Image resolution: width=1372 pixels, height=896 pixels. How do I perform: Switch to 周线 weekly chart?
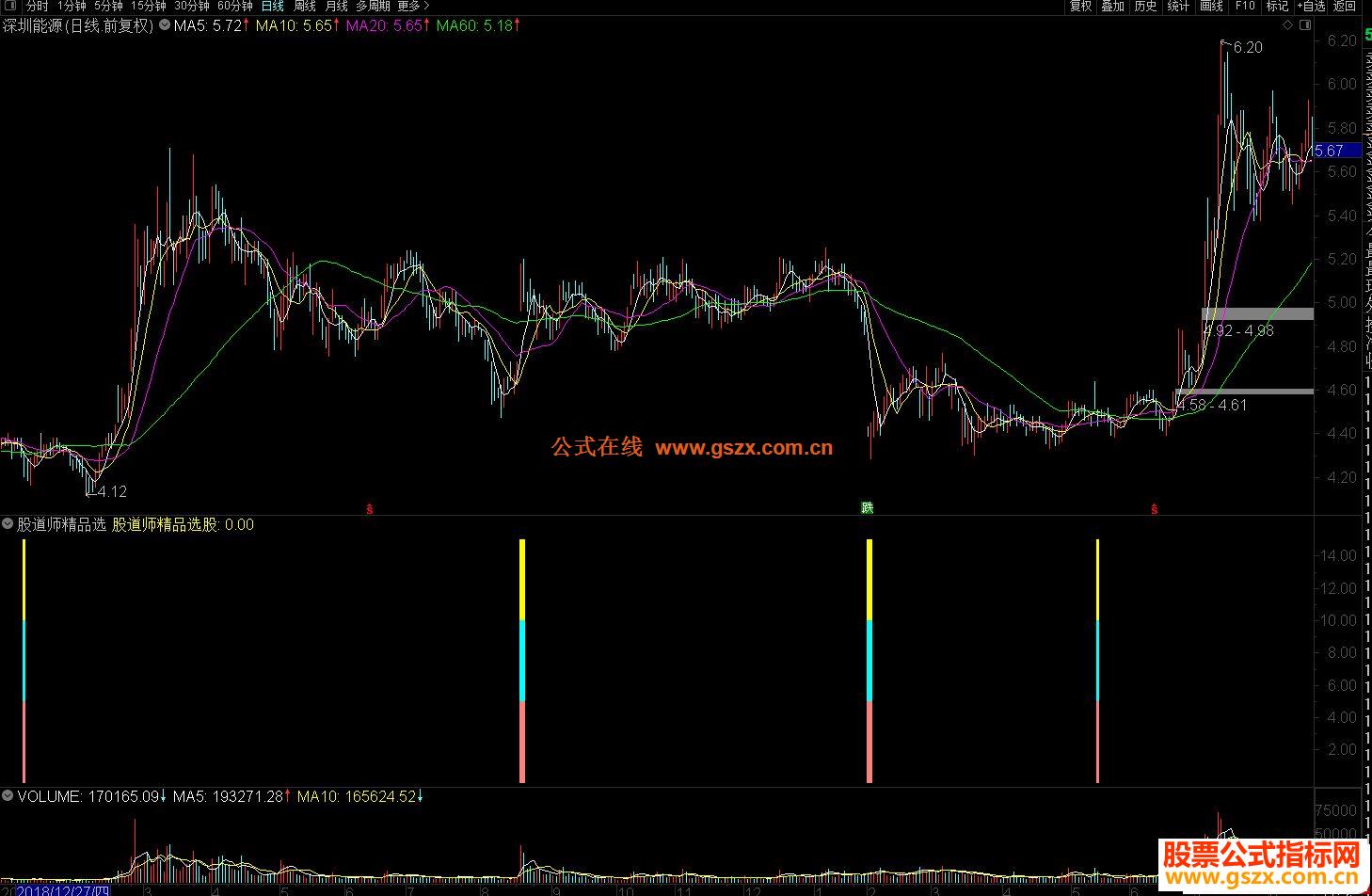(x=304, y=6)
